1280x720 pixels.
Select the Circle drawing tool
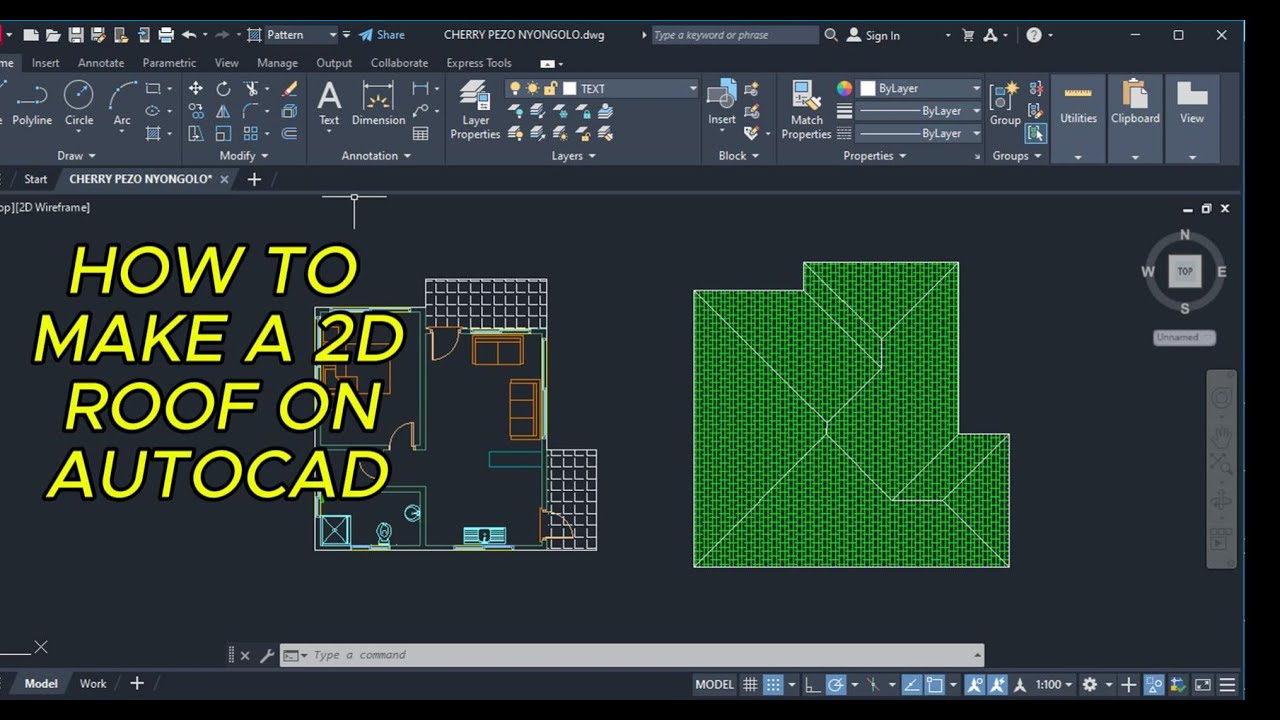pos(79,104)
